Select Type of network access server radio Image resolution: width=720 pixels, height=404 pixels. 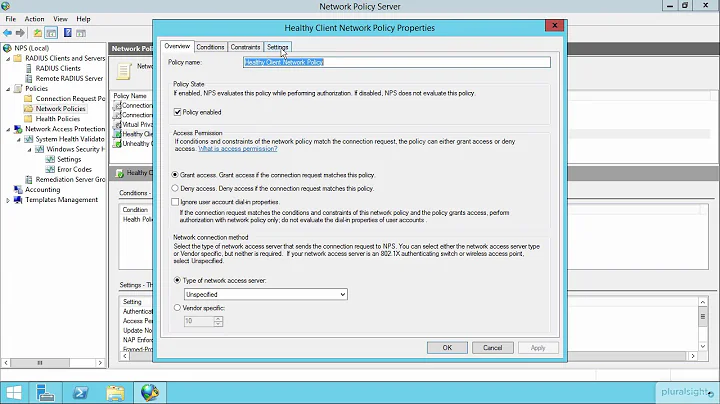pyautogui.click(x=177, y=280)
